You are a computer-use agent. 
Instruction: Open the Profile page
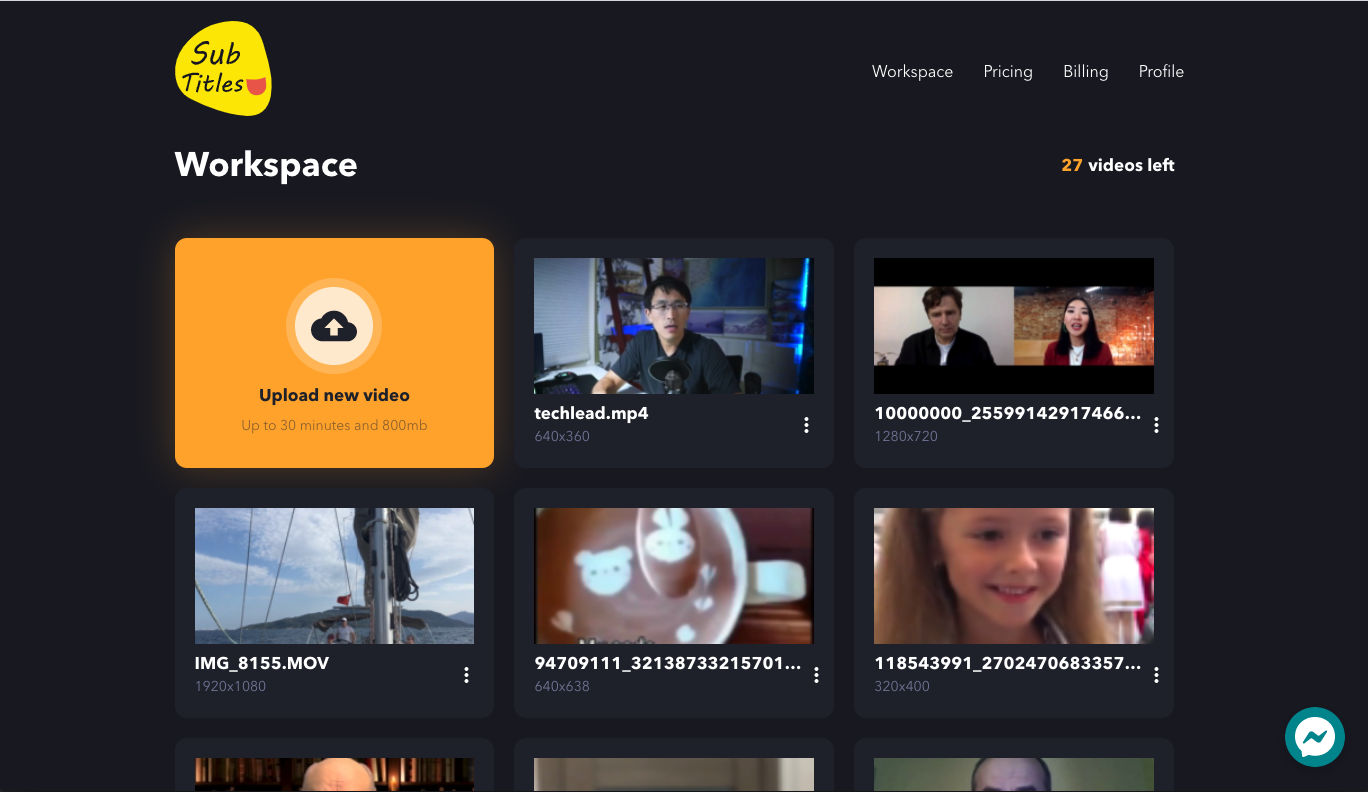click(x=1161, y=72)
